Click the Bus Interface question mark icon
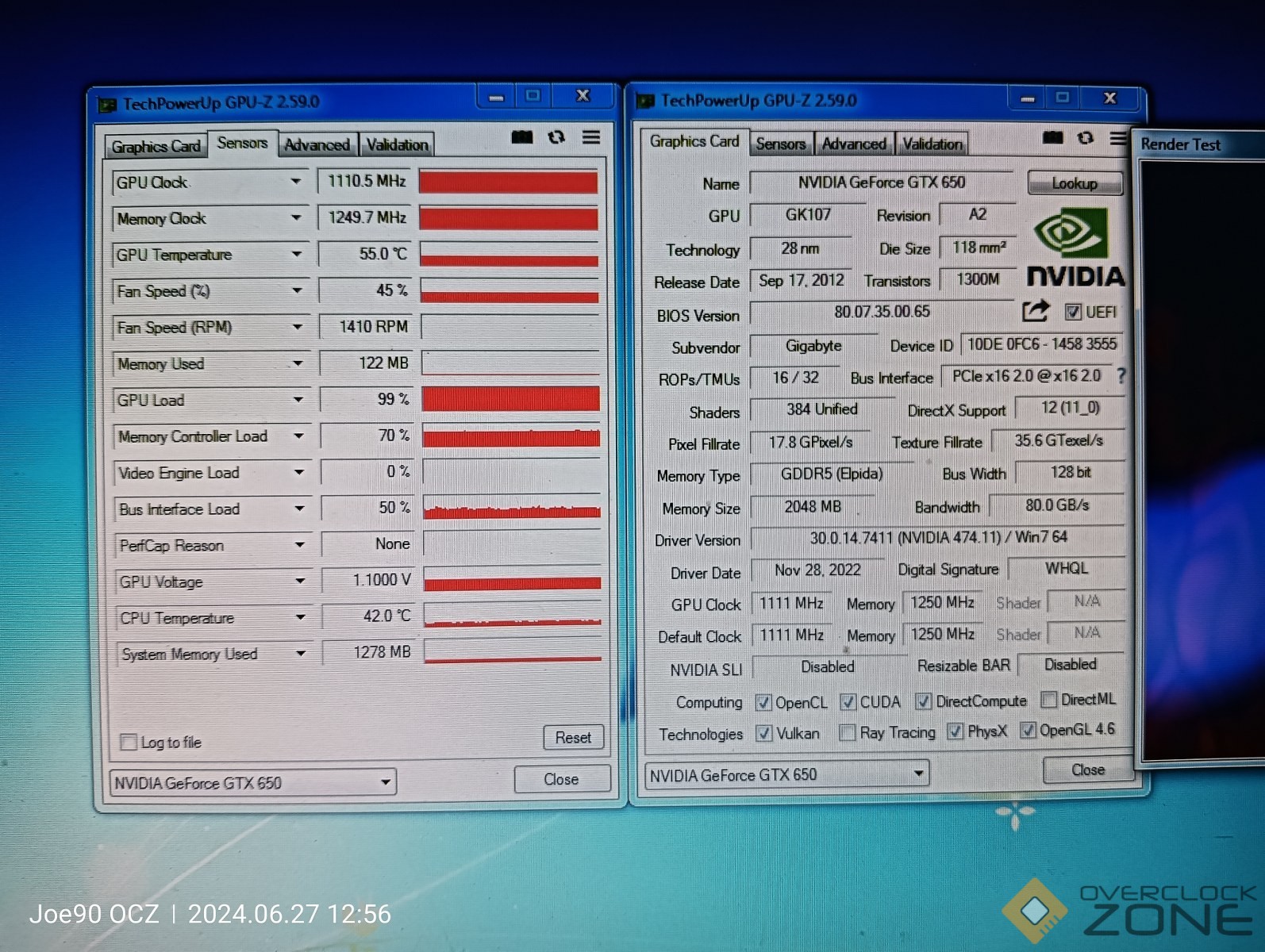The width and height of the screenshot is (1265, 952). pyautogui.click(x=1121, y=376)
